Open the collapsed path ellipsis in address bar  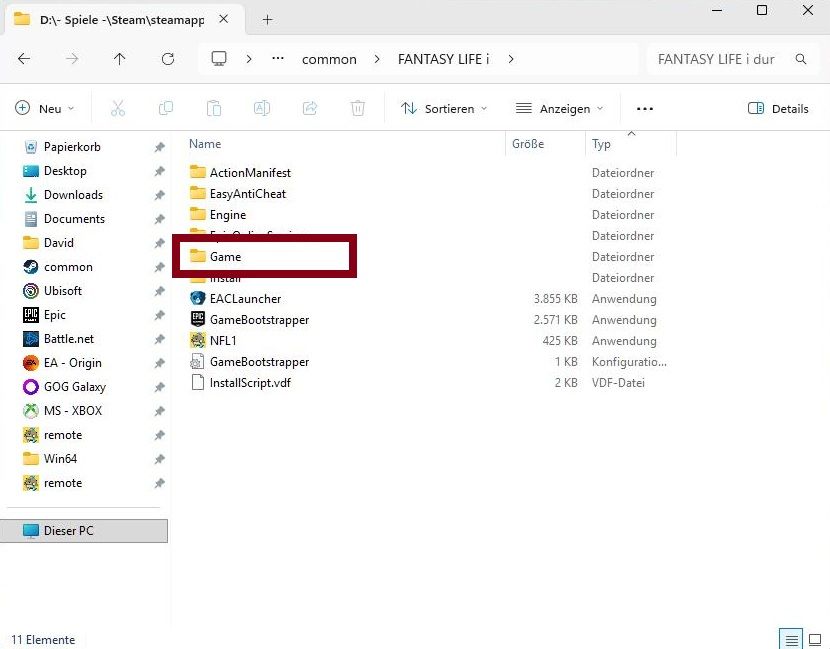click(x=278, y=59)
